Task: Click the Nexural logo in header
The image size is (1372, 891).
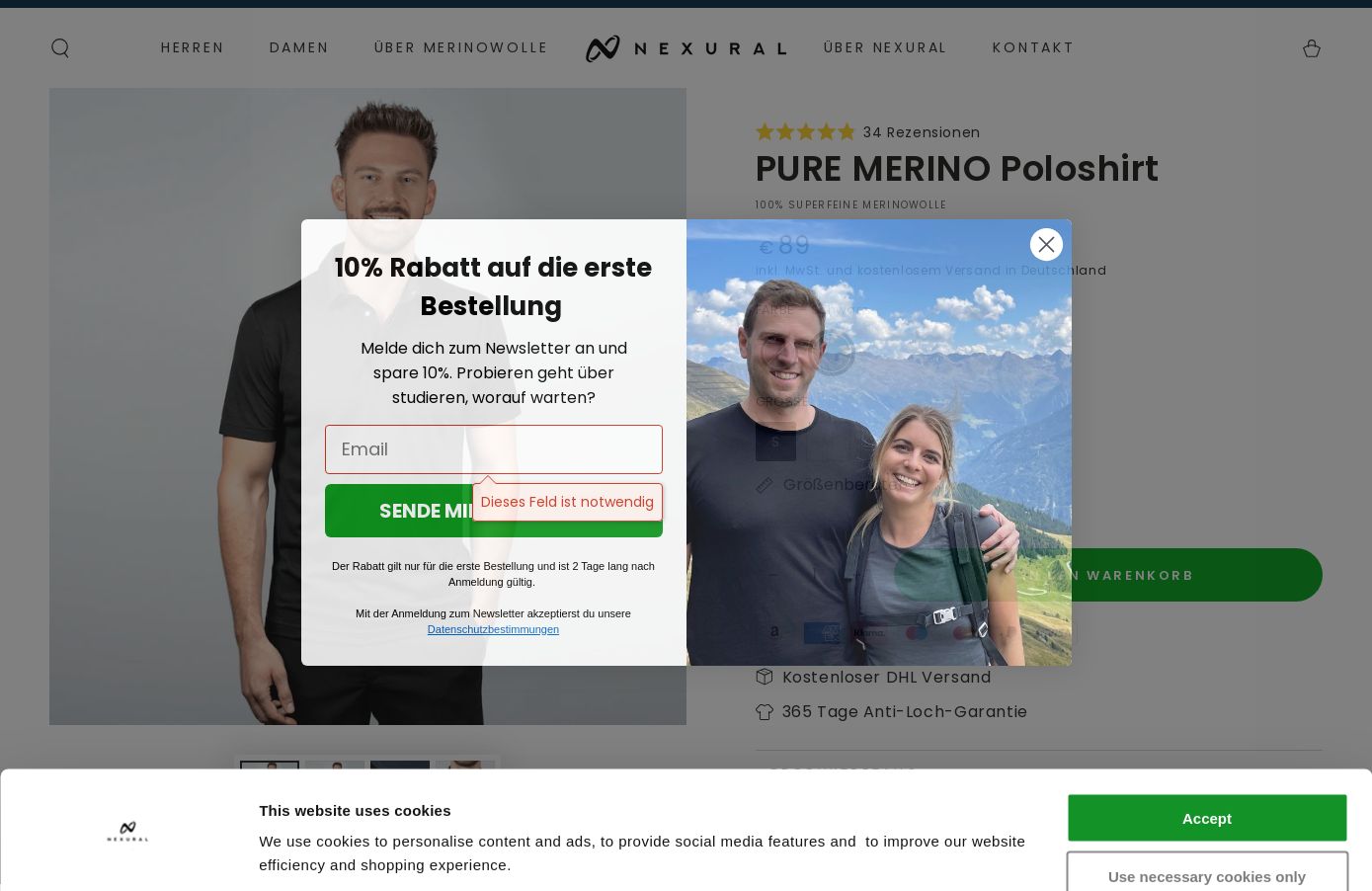Action: pyautogui.click(x=686, y=48)
